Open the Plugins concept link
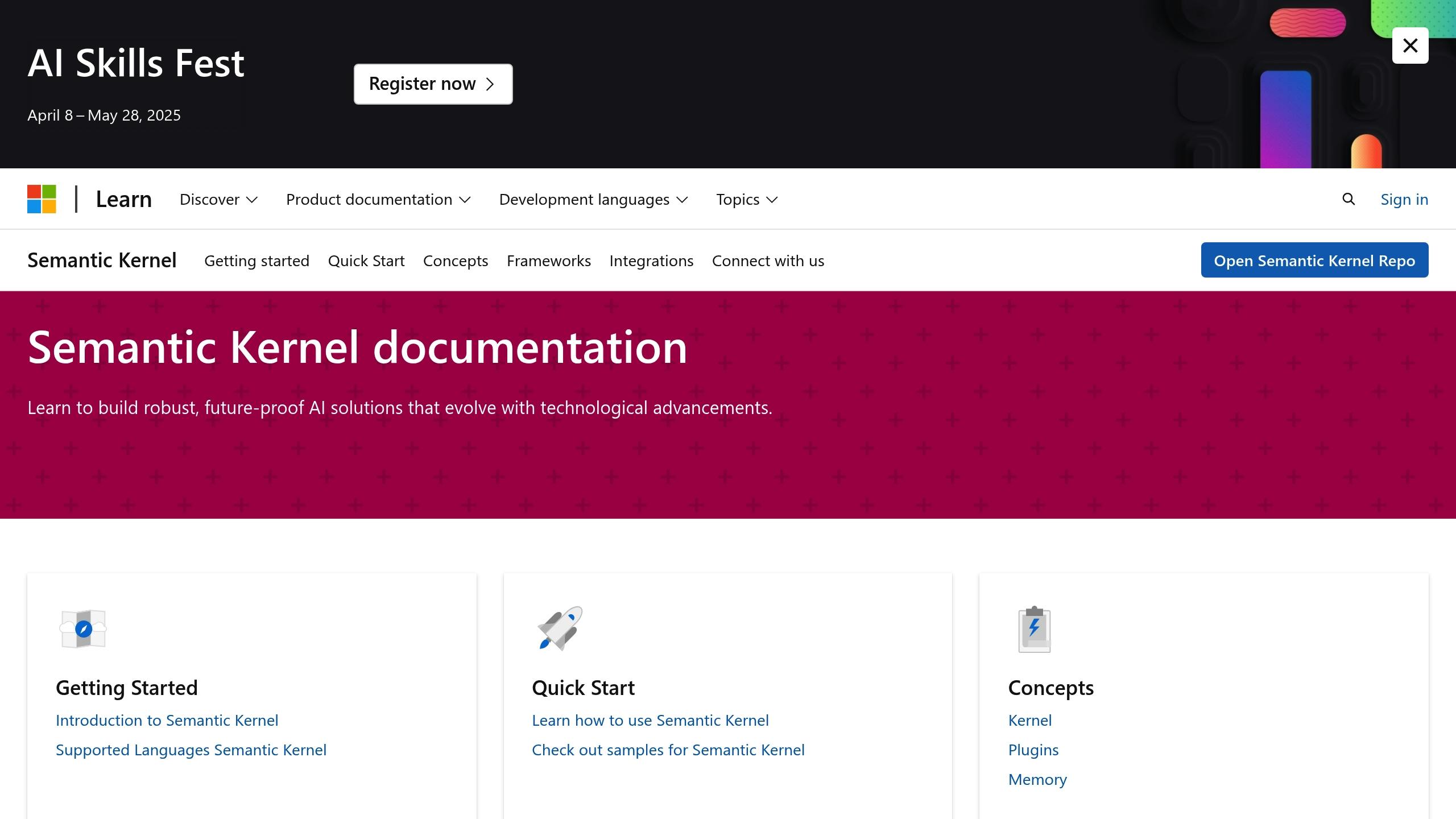This screenshot has width=1456, height=819. (x=1033, y=750)
